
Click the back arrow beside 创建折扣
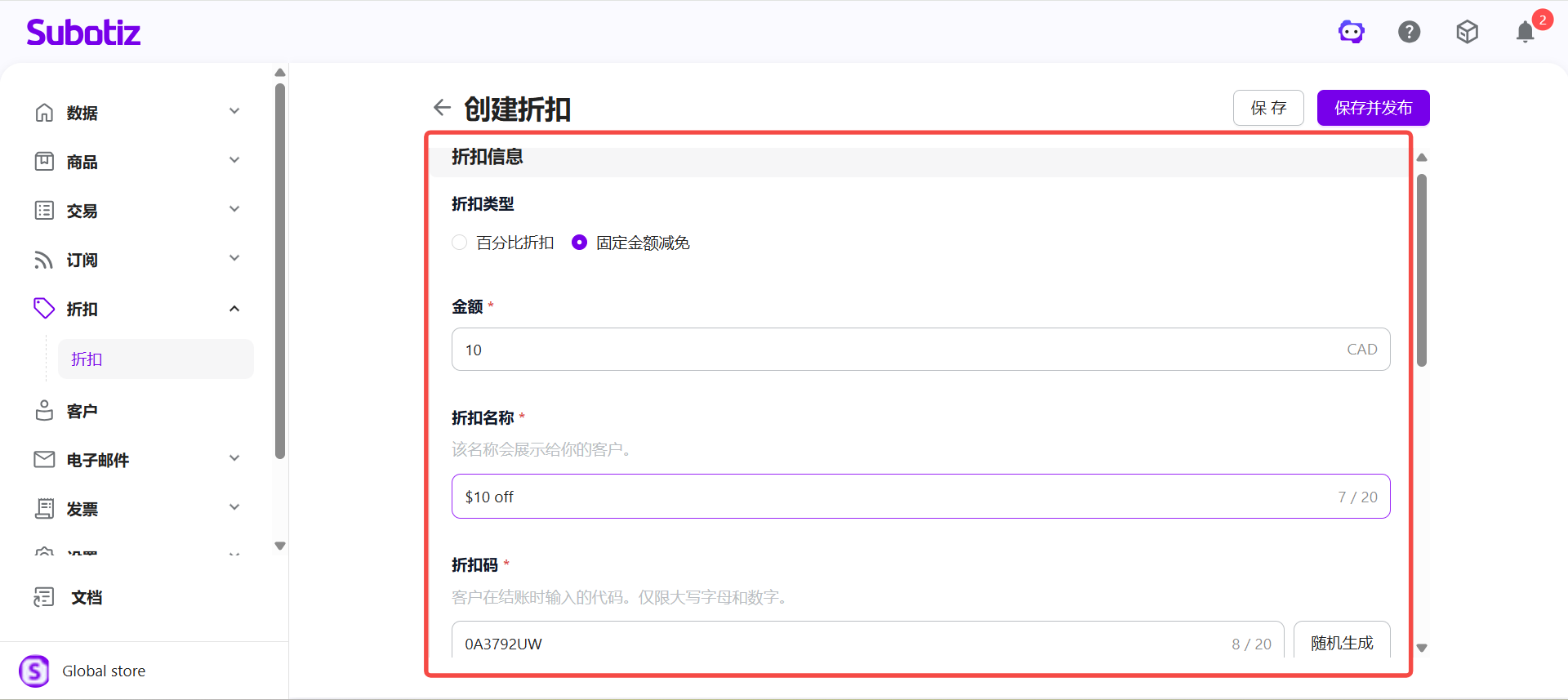(x=442, y=108)
